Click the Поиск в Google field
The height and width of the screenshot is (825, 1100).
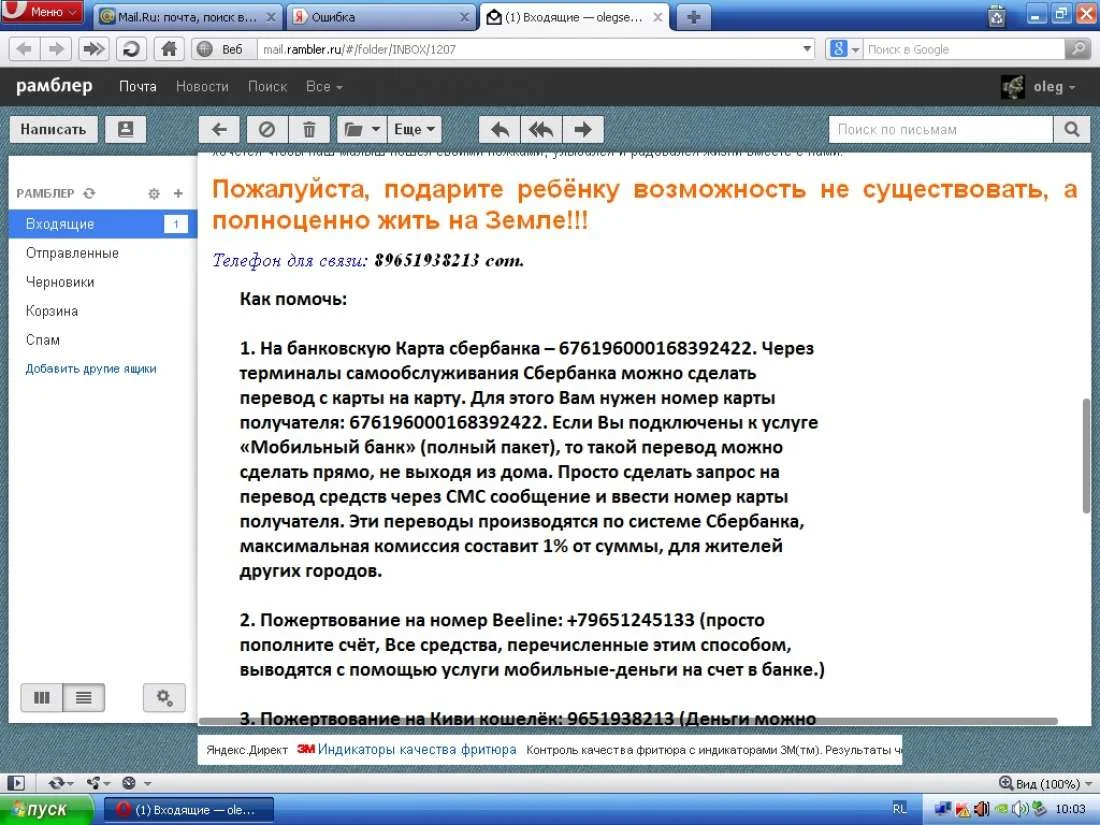(x=965, y=49)
